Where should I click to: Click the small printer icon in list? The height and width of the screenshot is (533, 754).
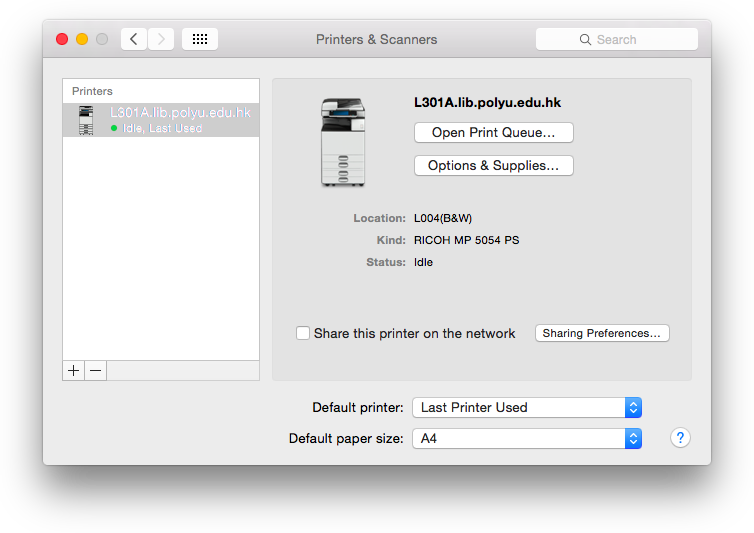pyautogui.click(x=86, y=120)
